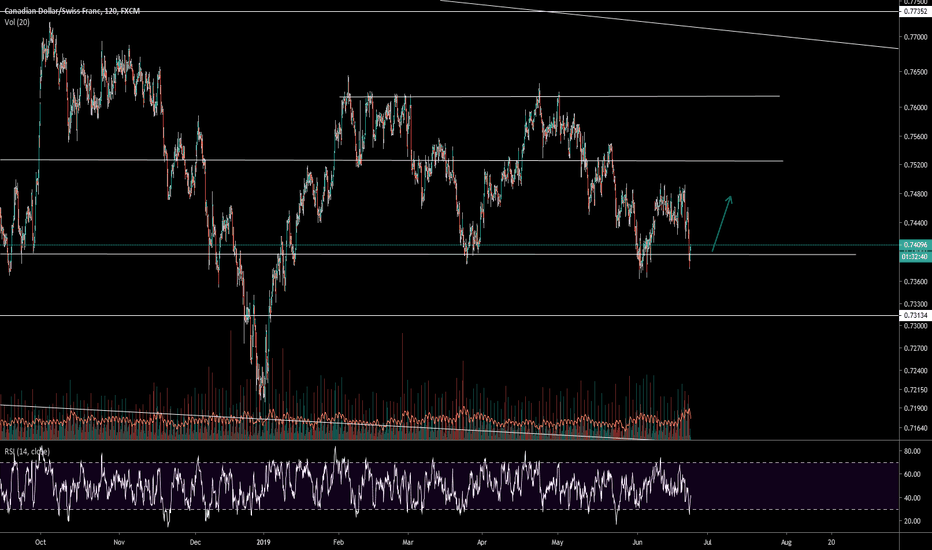Click the 0.74800 price axis label

(x=915, y=194)
